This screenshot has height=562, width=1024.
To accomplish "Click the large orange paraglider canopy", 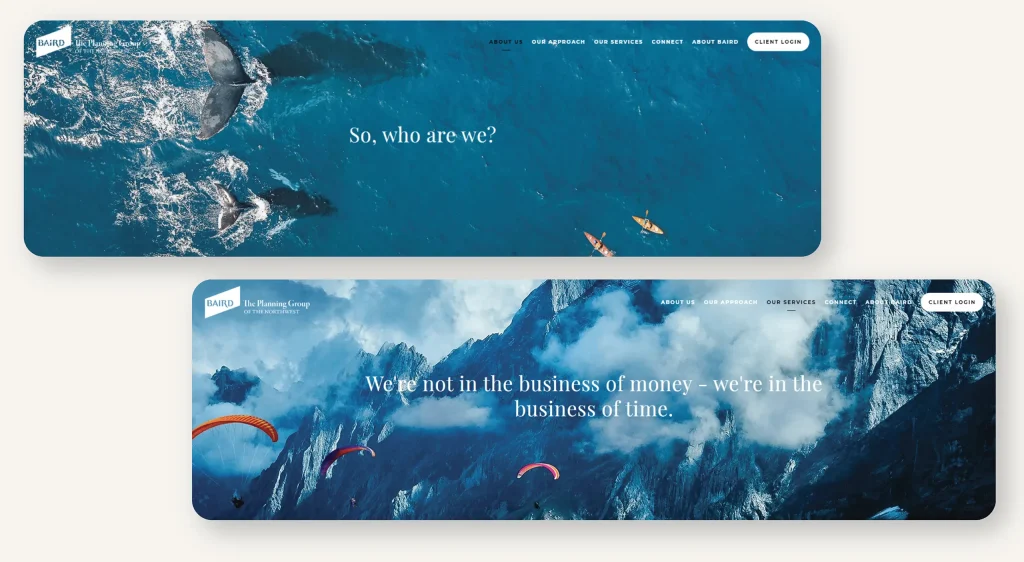I will pos(235,427).
